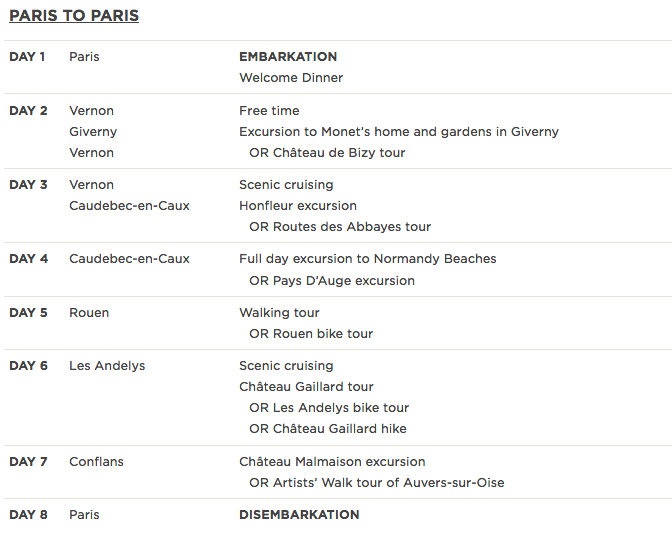Click the EMBARKATION heading text
Viewport: 672px width, 538px height.
[x=288, y=57]
